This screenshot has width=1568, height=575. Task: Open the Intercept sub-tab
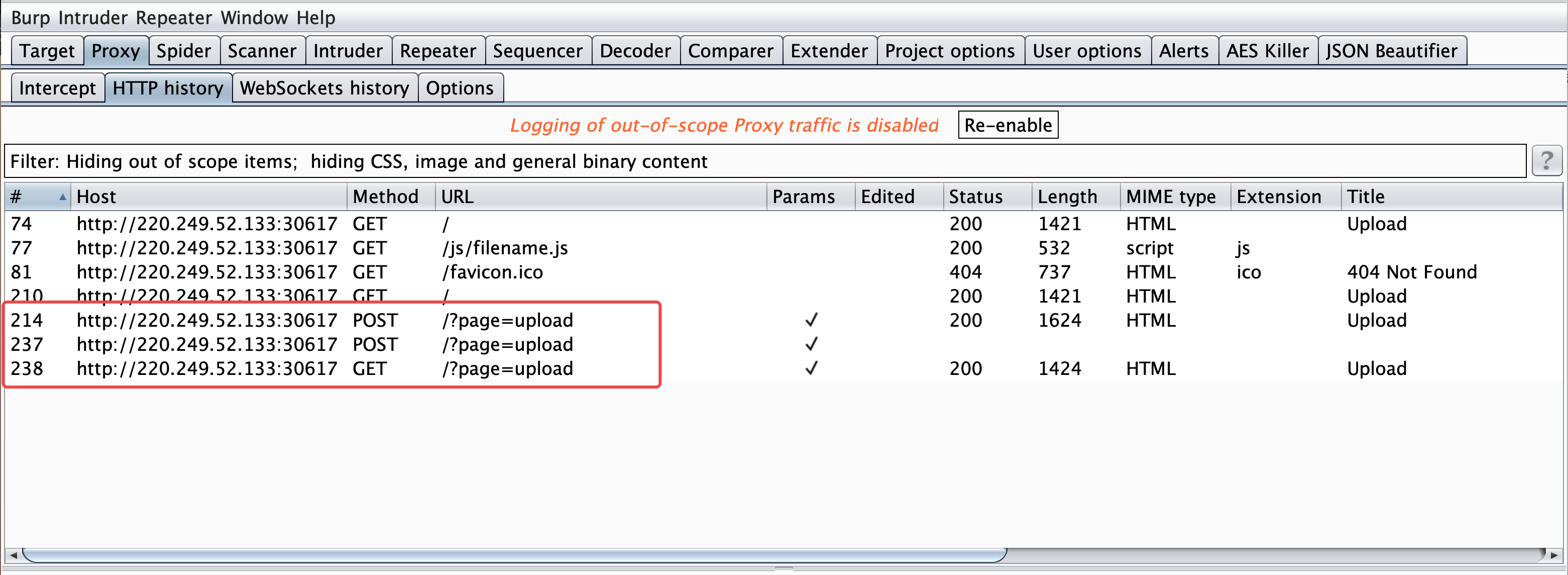(x=57, y=88)
